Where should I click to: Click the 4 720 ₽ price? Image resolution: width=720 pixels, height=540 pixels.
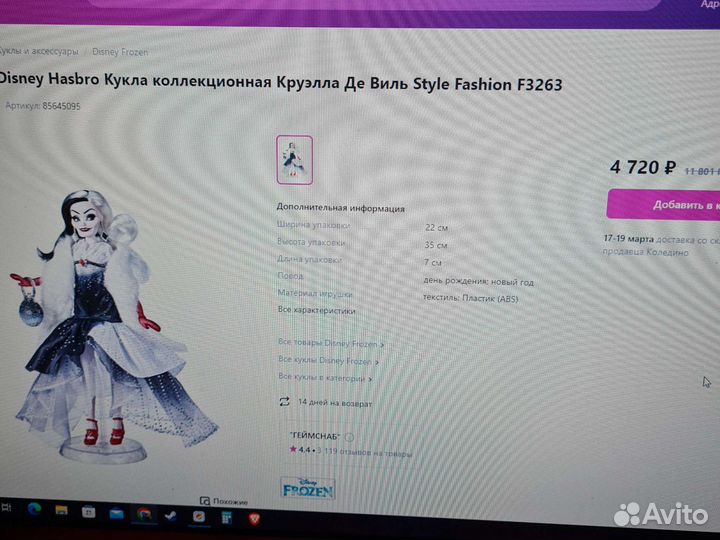point(643,167)
